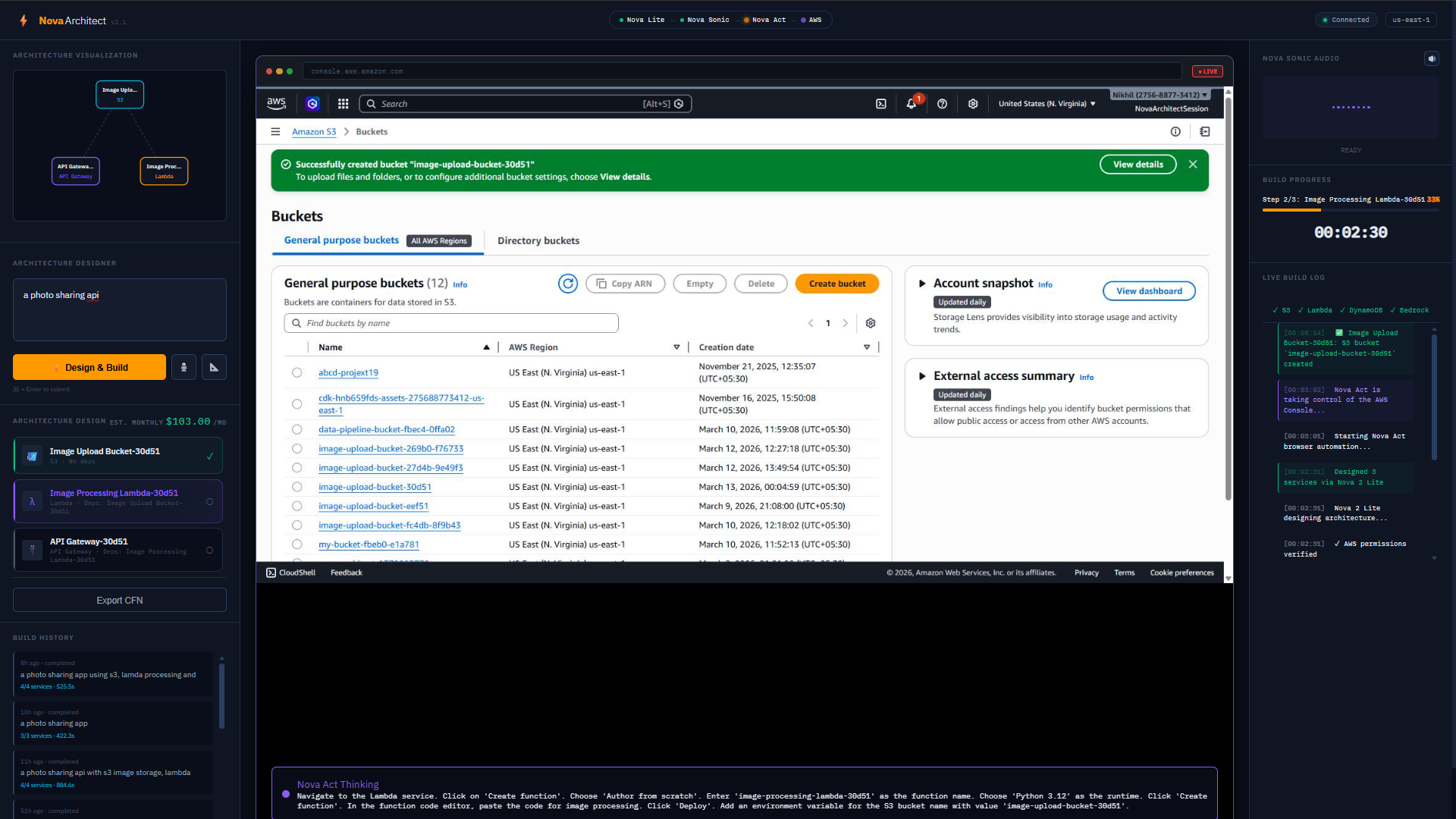Open United States (N. Virginia) region dropdown

tap(1046, 104)
